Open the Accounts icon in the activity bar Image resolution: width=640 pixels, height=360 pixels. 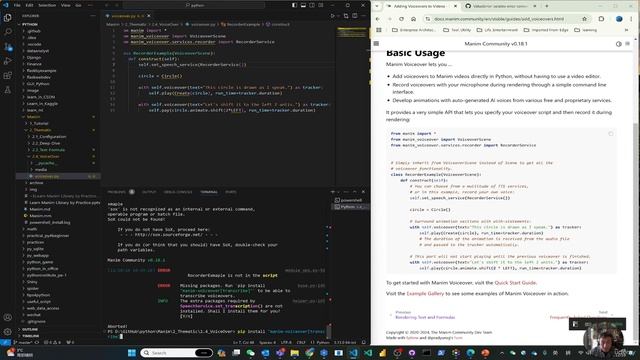tap(7, 317)
